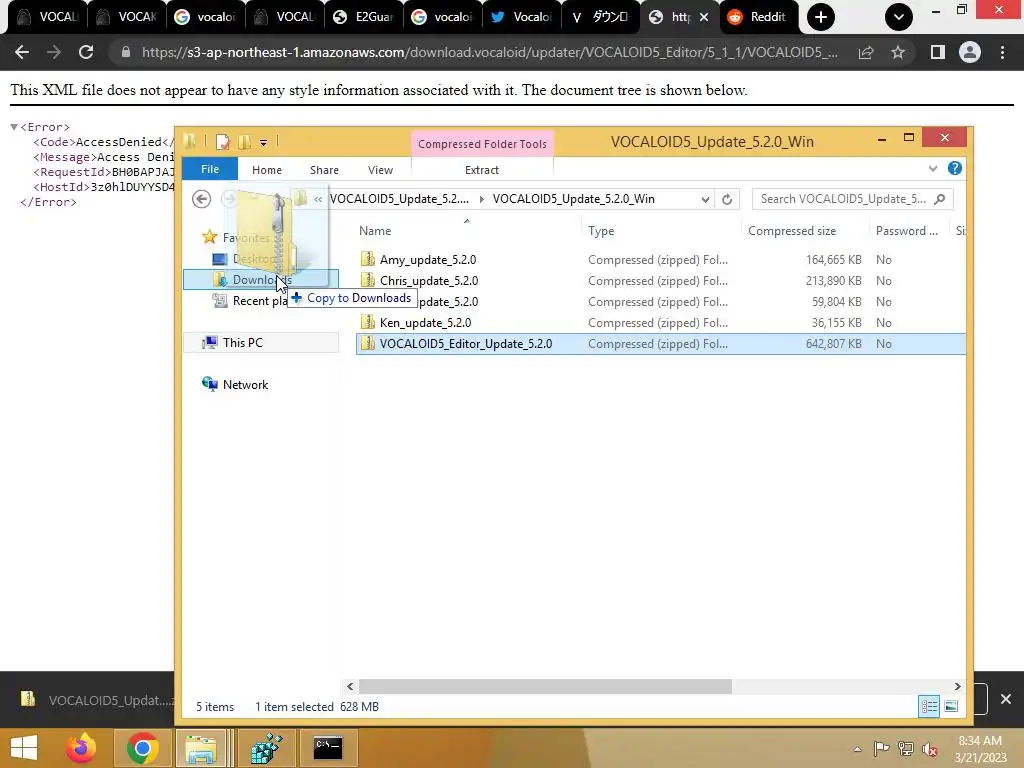Image resolution: width=1024 pixels, height=768 pixels.
Task: Click Chrome's forward arrow button
Action: [54, 52]
